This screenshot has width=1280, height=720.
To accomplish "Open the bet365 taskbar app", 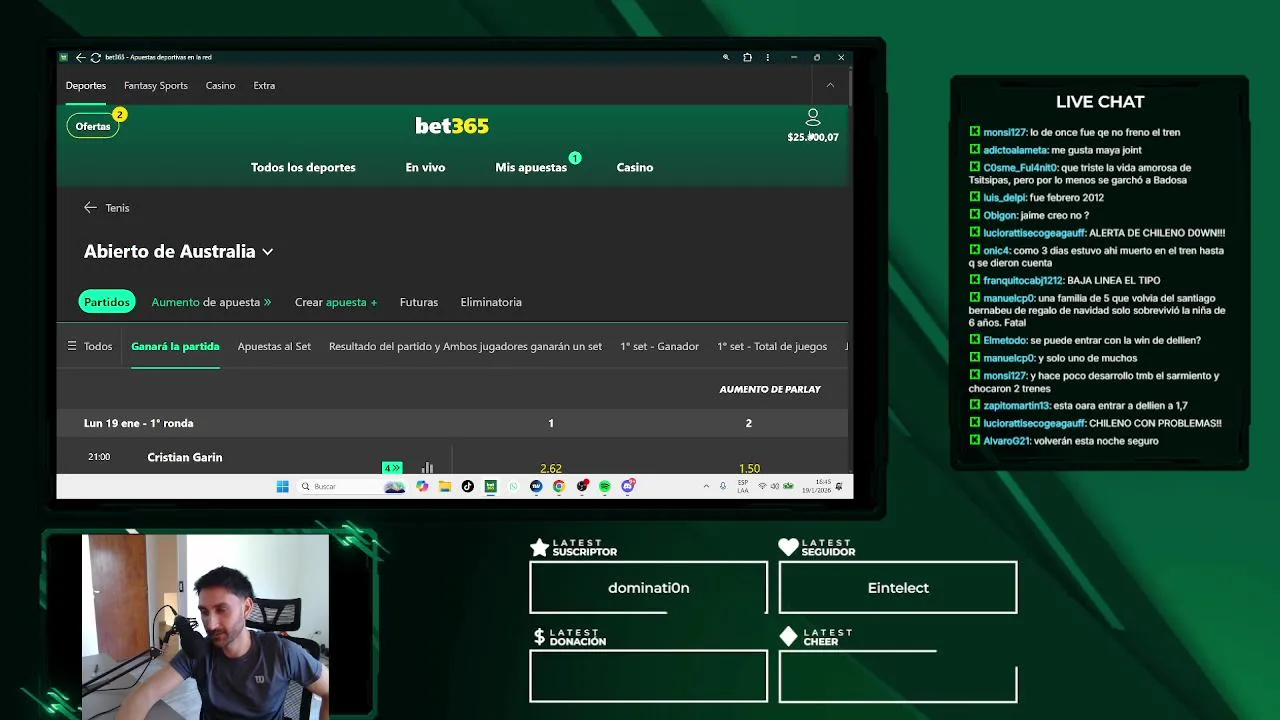I will [x=490, y=486].
